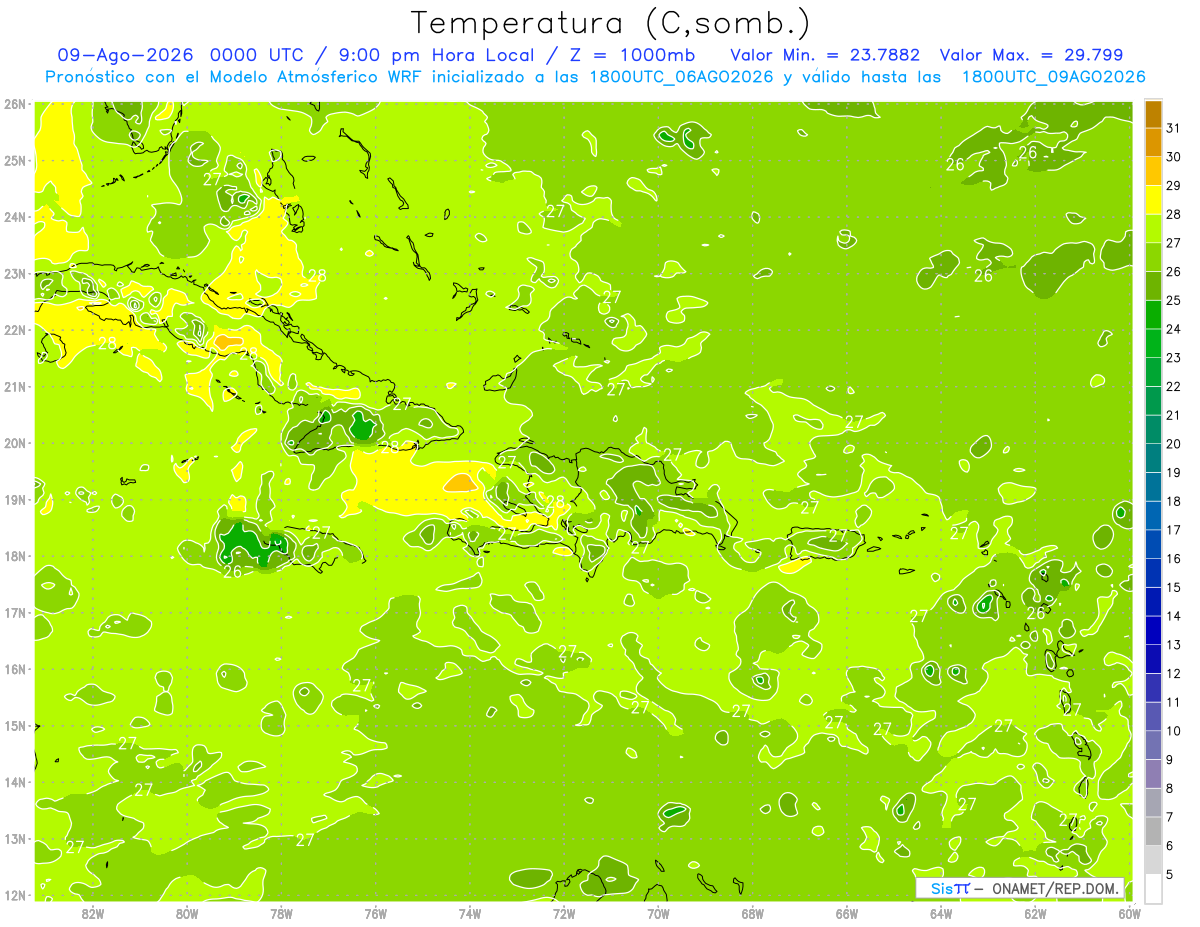Viewport: 1200px width, 927px height.
Task: Click the 'SisTT - ONAMET/REP.DOM.' logo box
Action: click(x=1020, y=888)
